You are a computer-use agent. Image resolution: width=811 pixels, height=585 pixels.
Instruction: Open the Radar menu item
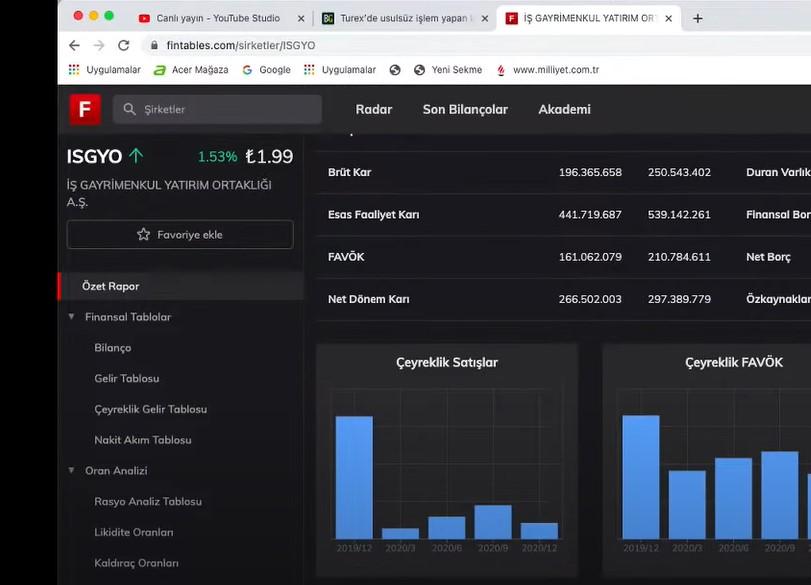pos(374,110)
